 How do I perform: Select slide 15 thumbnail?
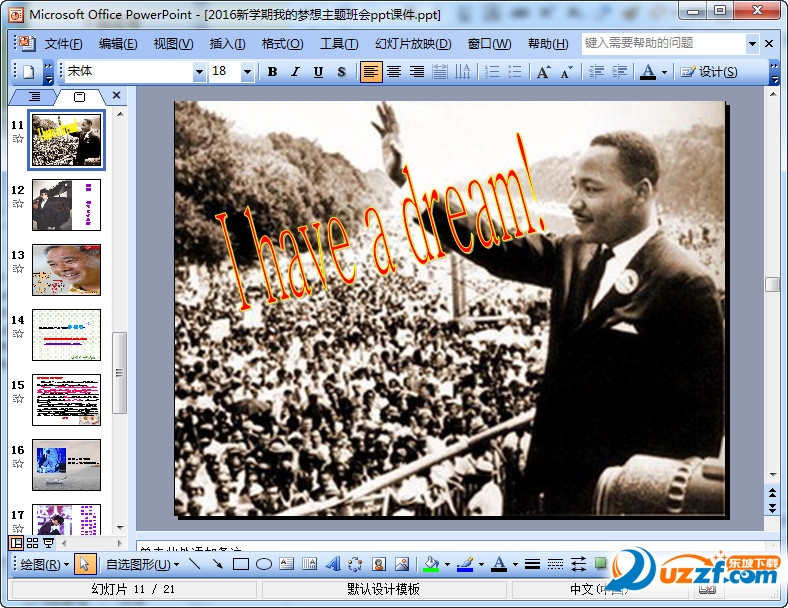click(x=66, y=400)
